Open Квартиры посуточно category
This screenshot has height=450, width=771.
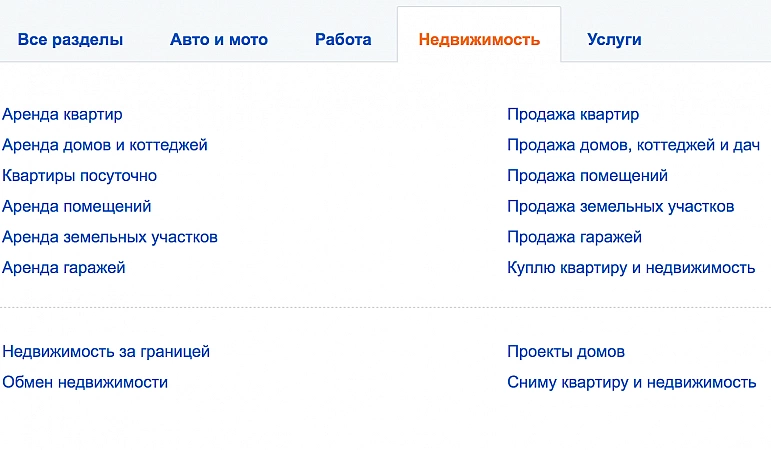click(80, 176)
